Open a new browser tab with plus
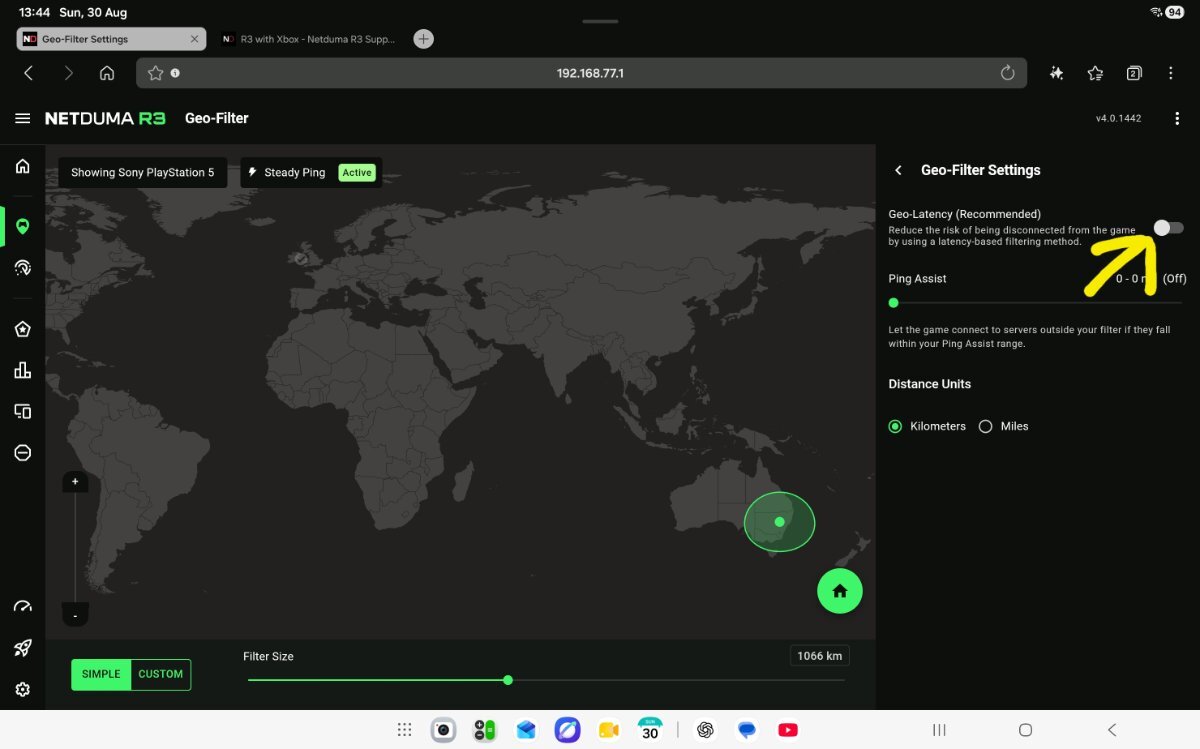 coord(424,39)
